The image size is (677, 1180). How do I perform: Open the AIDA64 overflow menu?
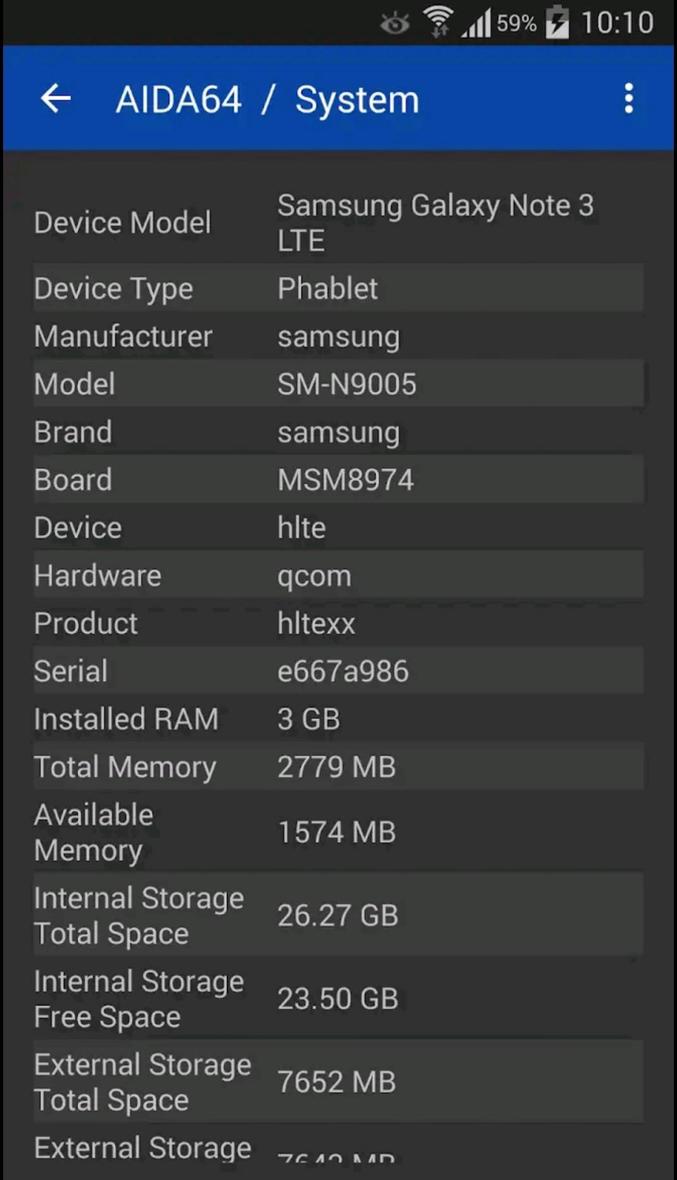tap(628, 98)
